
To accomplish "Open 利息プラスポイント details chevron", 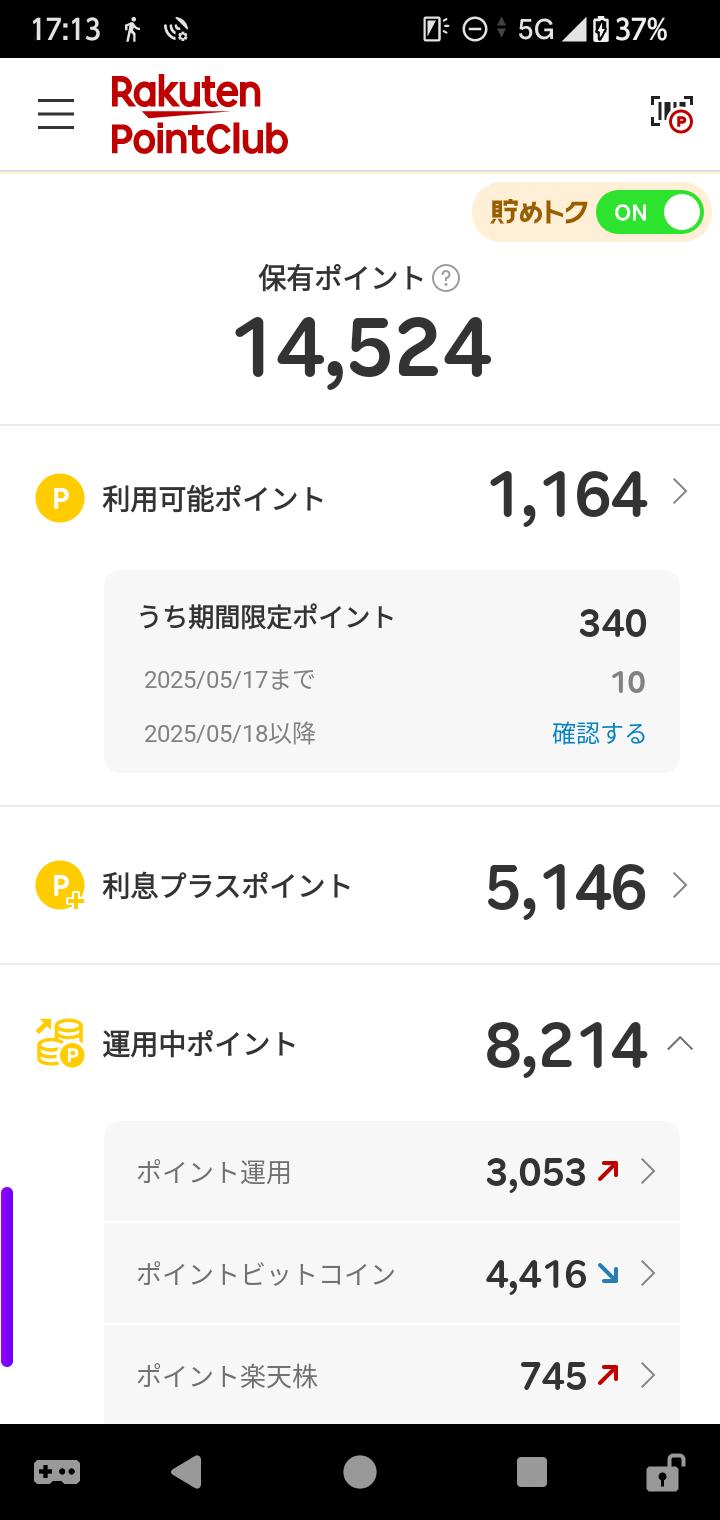I will point(680,886).
